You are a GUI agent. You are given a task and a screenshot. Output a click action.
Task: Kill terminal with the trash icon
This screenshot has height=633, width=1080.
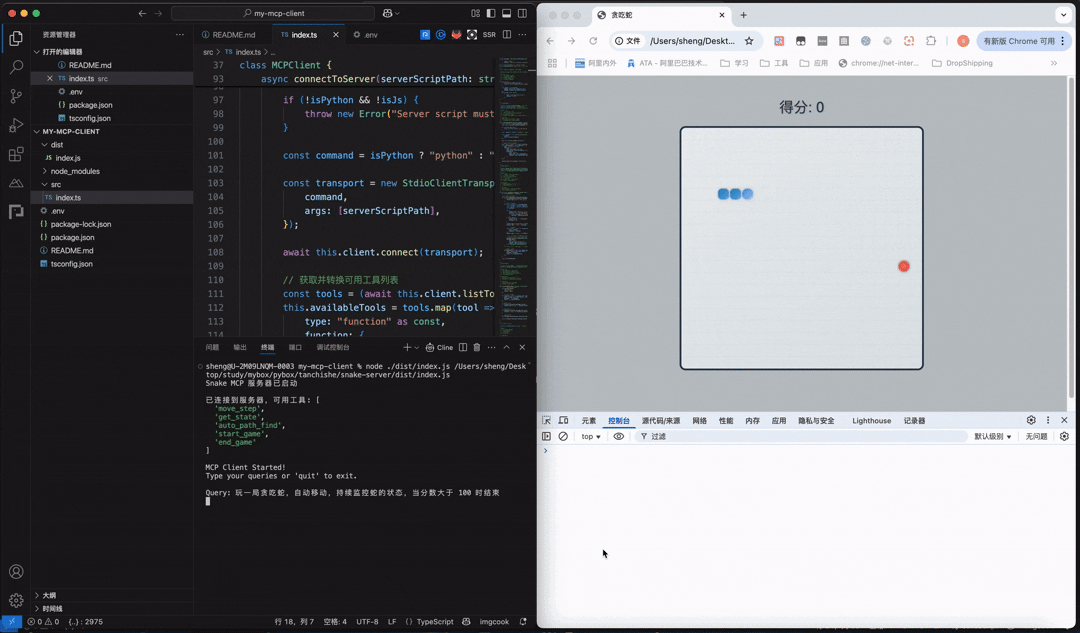coord(477,348)
